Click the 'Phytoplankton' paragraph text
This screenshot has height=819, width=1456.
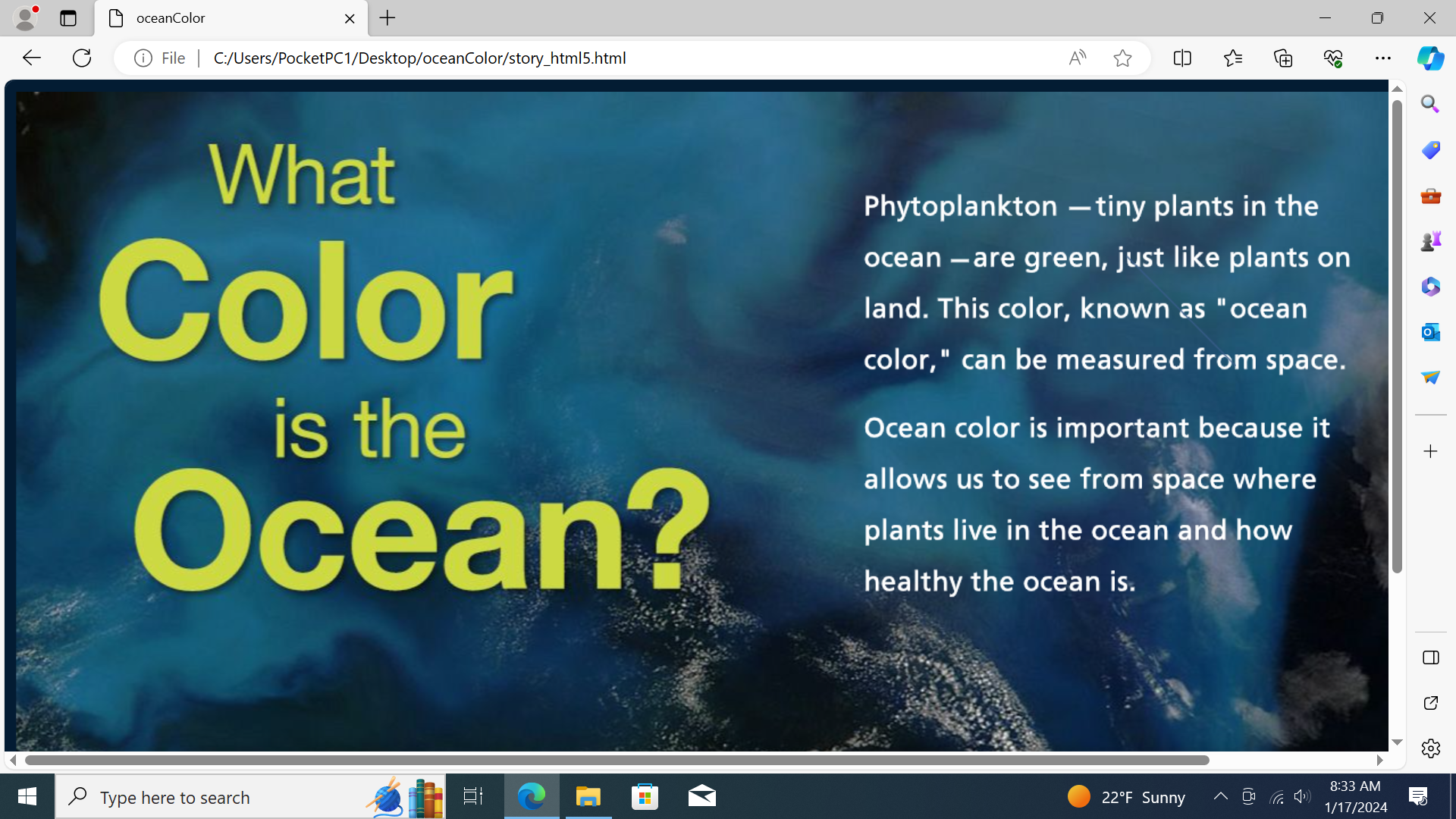click(1106, 282)
